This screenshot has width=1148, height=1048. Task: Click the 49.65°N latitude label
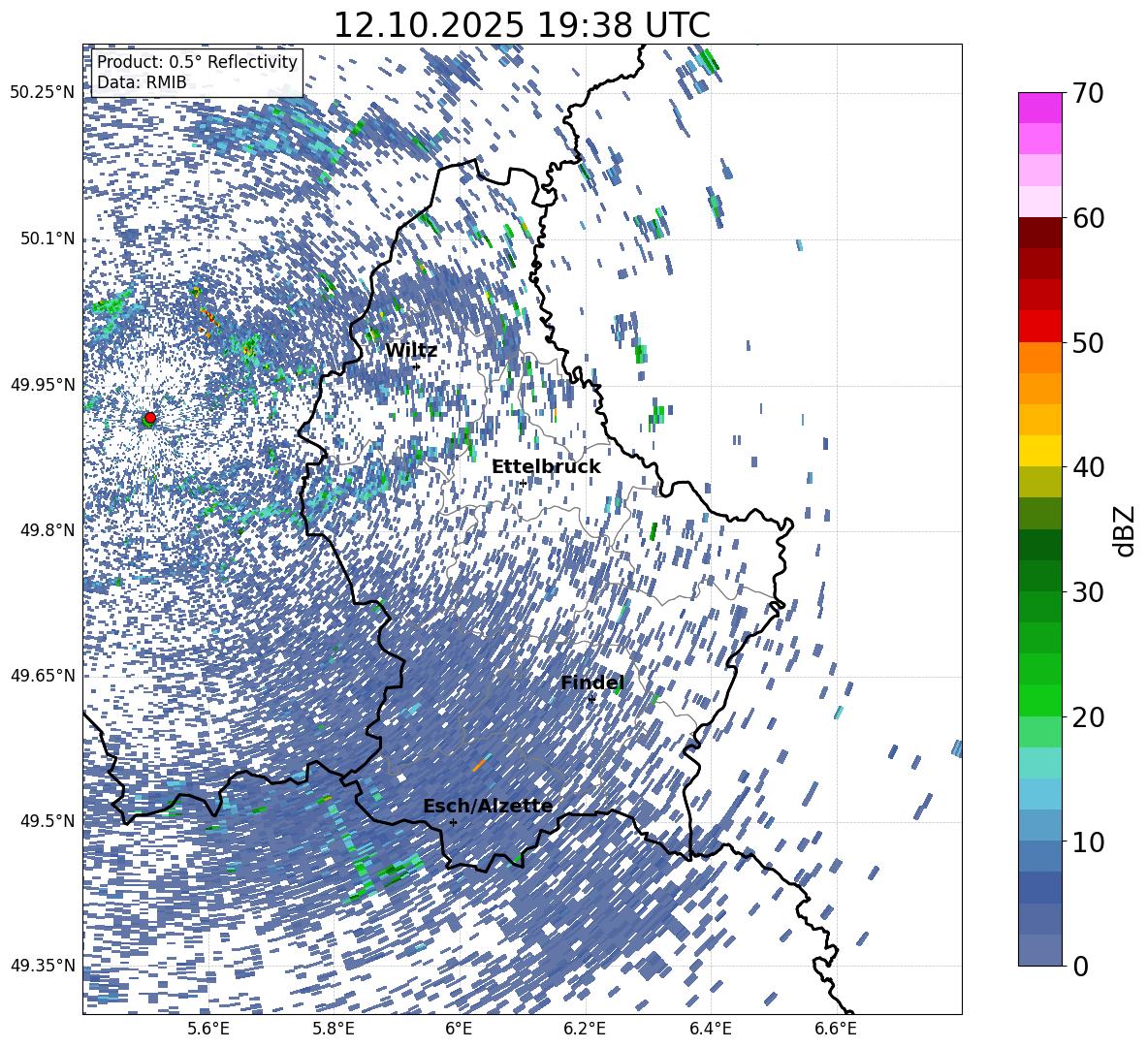tap(43, 675)
